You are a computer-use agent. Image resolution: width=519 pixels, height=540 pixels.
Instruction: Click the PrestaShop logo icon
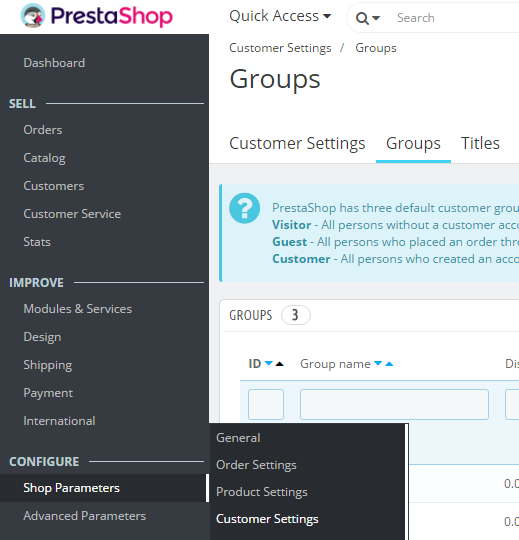pos(33,16)
